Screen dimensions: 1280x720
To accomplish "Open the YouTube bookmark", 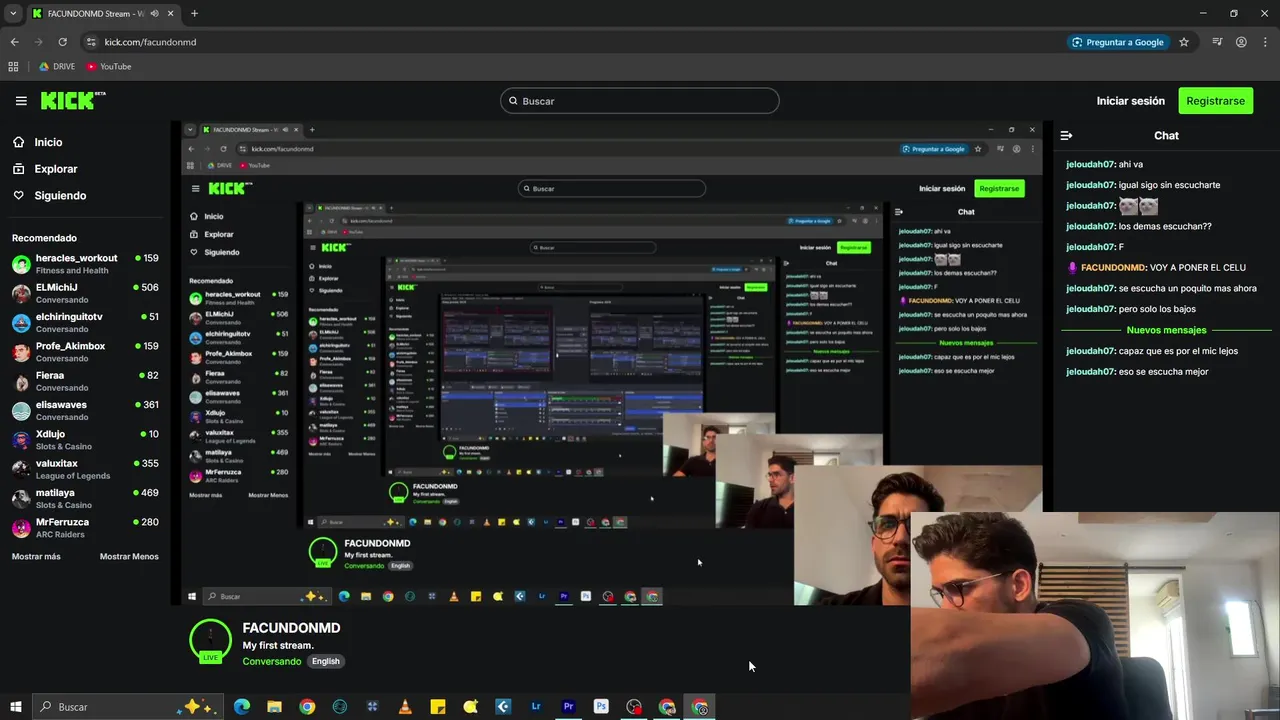I will [109, 67].
